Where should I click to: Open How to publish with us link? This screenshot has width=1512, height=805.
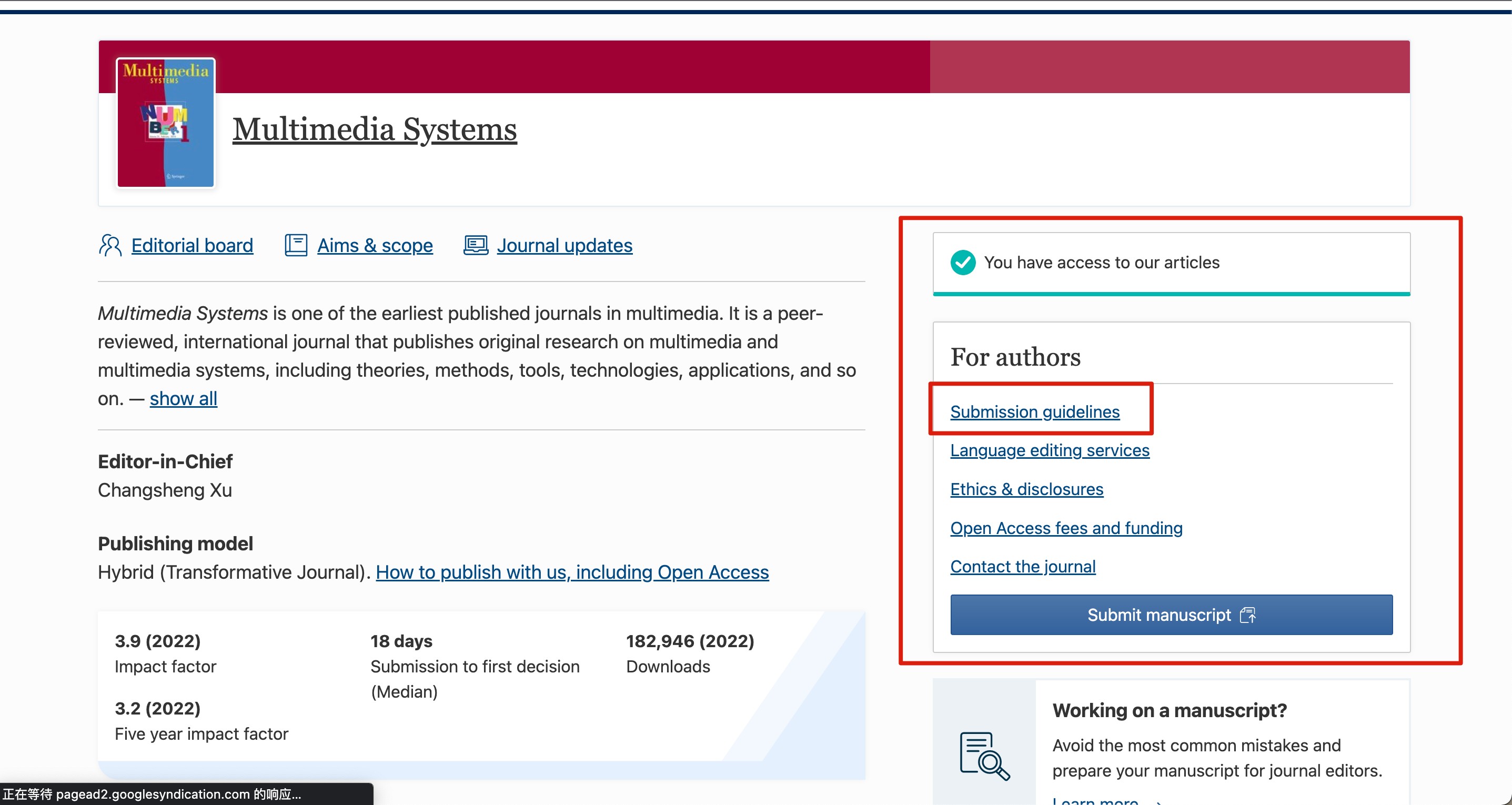(x=572, y=572)
